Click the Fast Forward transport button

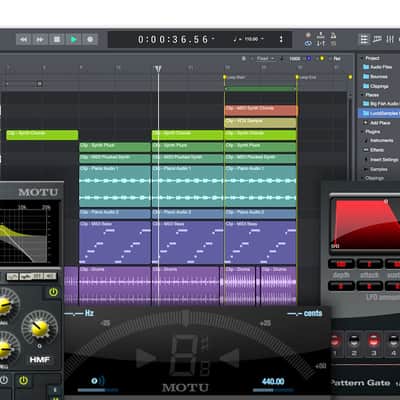(40, 40)
